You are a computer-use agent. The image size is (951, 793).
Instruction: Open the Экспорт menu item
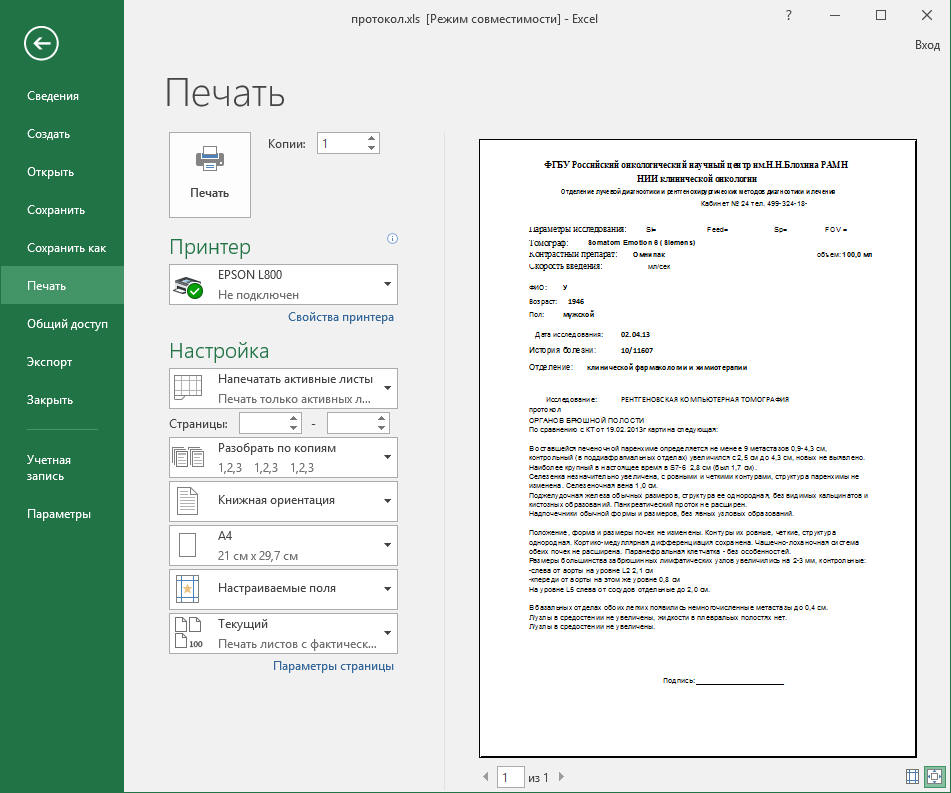[x=49, y=362]
